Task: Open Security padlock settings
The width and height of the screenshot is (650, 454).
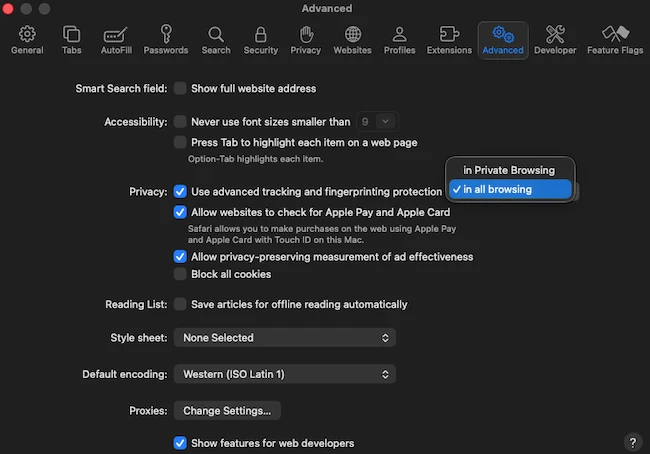Action: (261, 40)
